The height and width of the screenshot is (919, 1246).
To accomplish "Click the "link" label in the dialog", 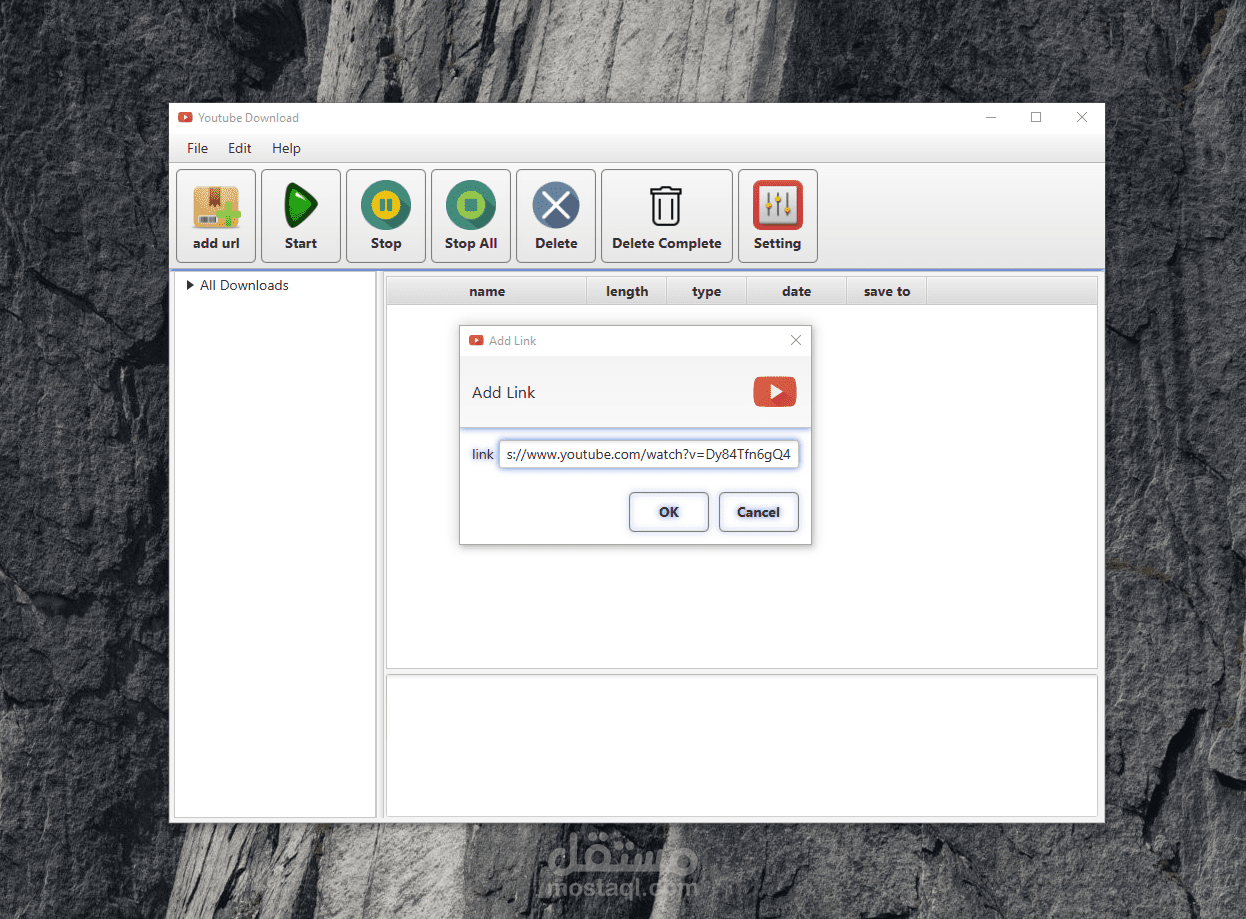I will tap(483, 454).
